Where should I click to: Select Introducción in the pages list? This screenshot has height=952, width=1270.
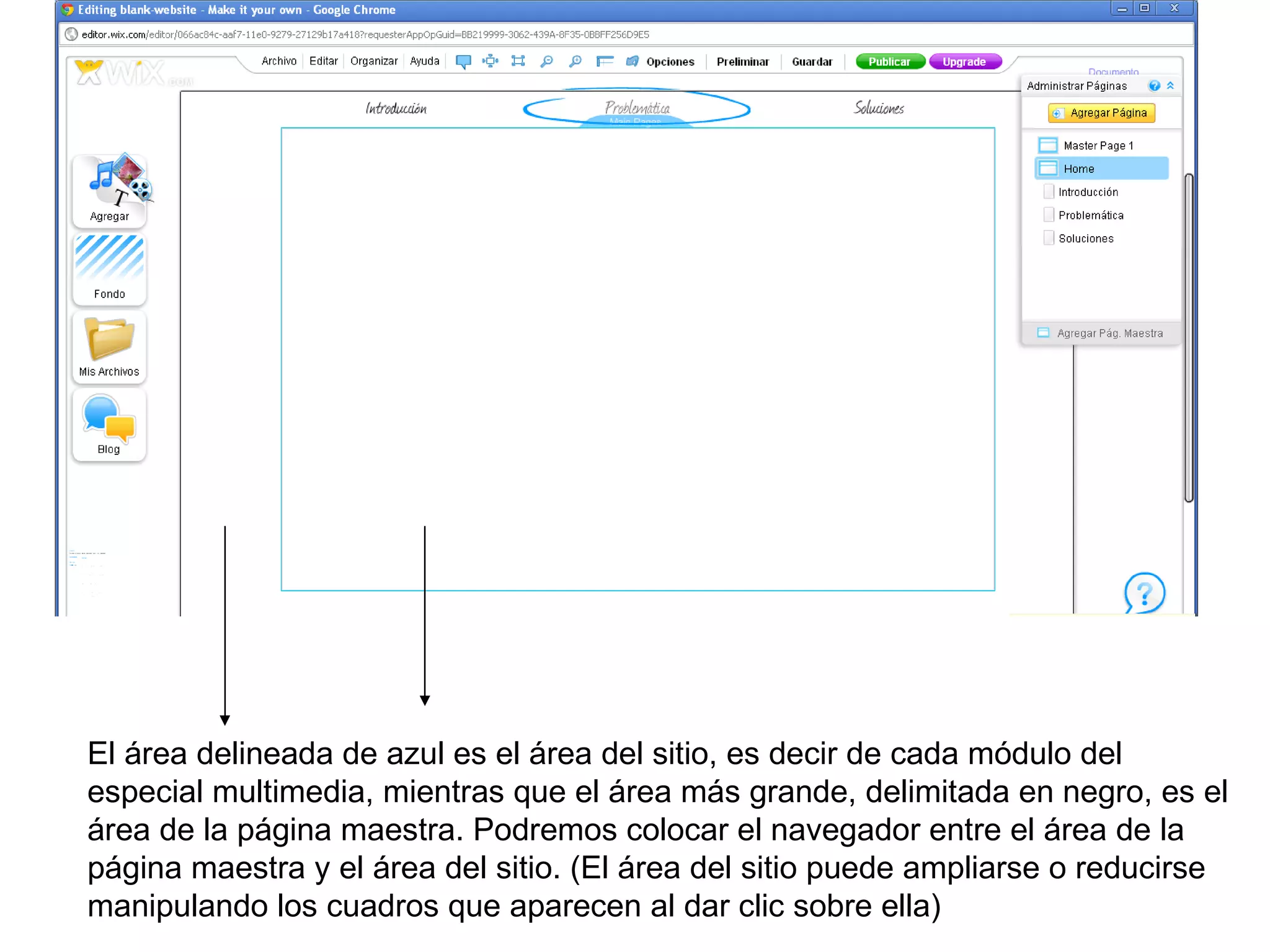pyautogui.click(x=1088, y=192)
